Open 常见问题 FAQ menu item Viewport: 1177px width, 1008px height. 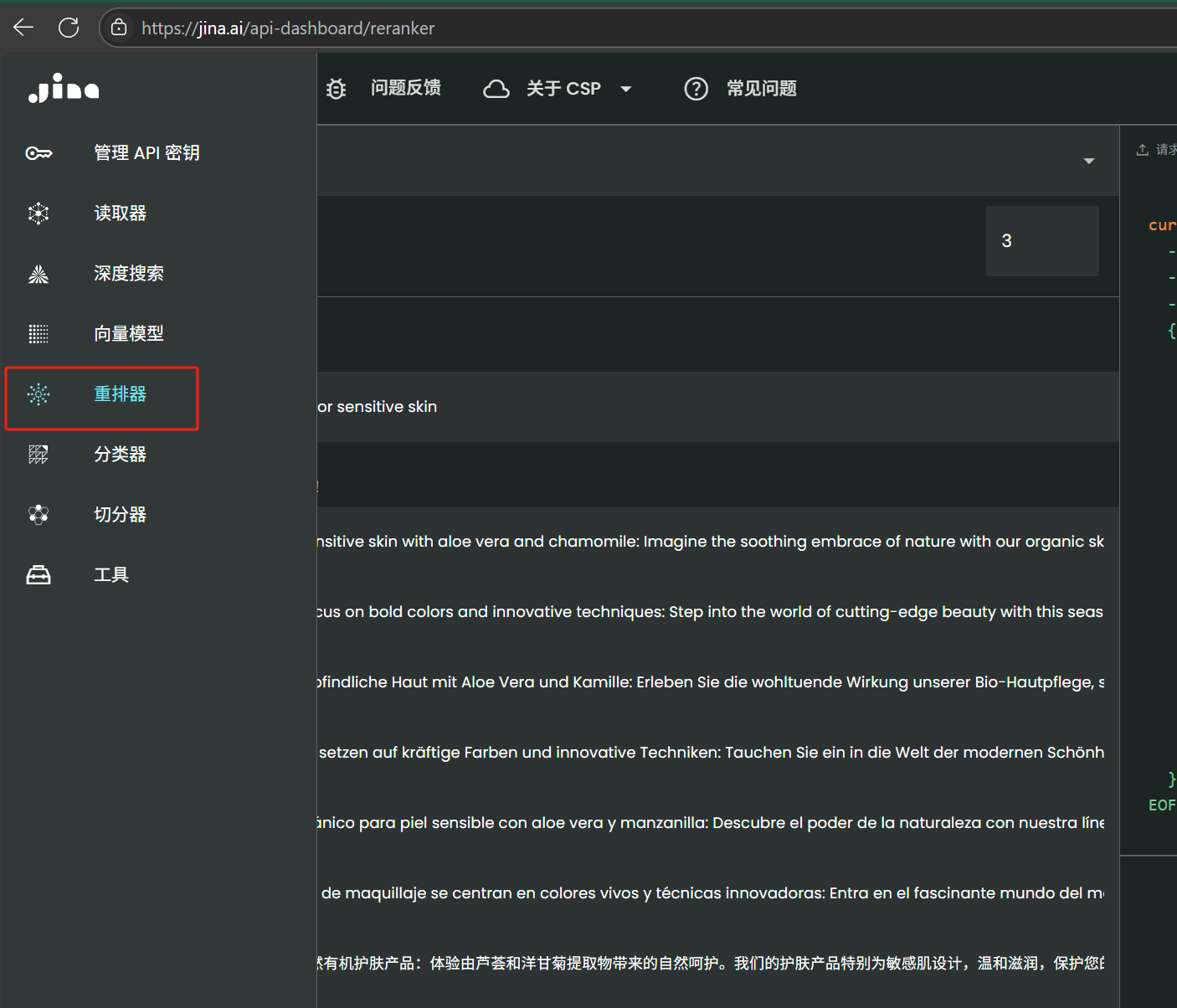760,89
